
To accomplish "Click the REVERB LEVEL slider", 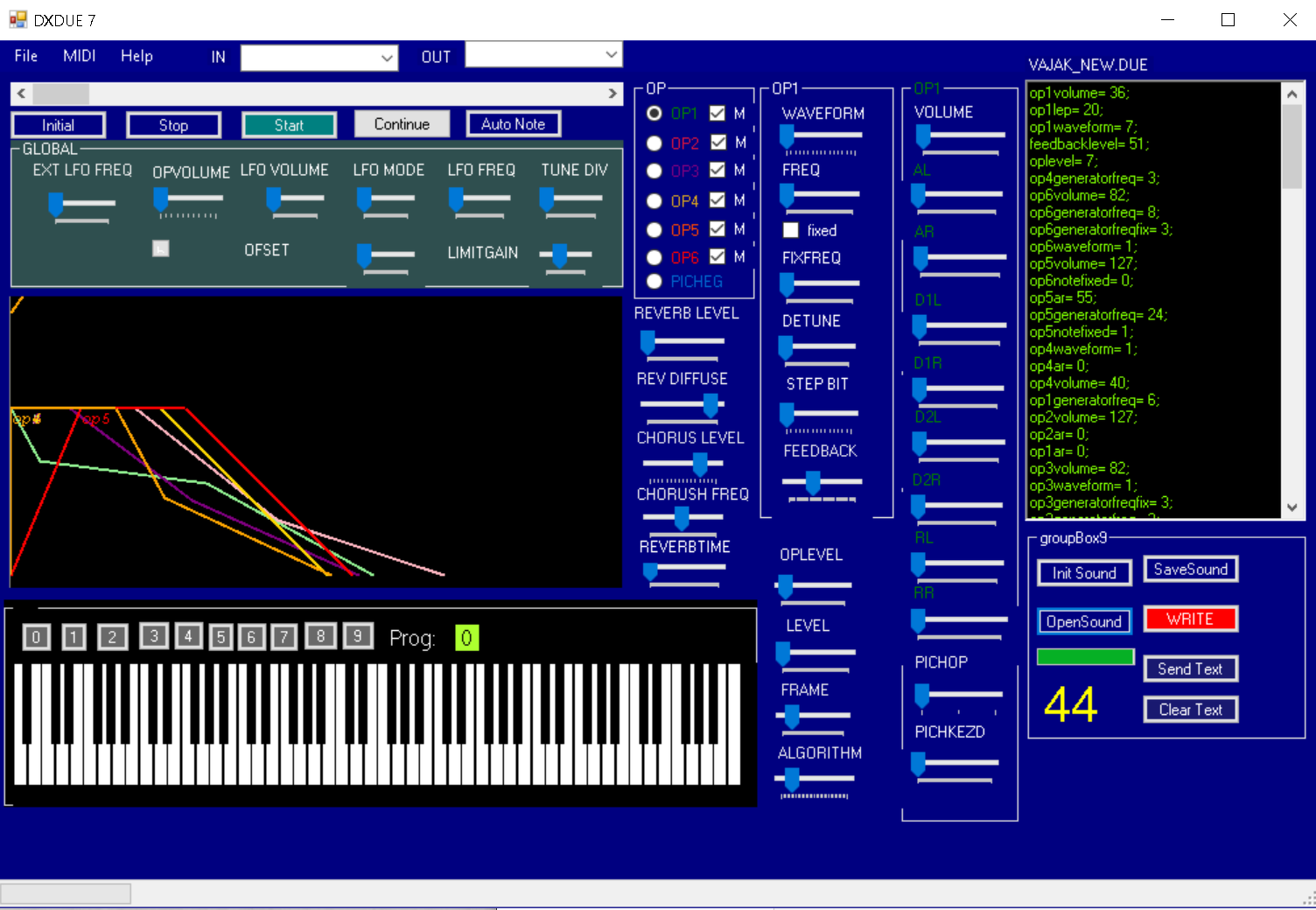I will click(x=682, y=345).
